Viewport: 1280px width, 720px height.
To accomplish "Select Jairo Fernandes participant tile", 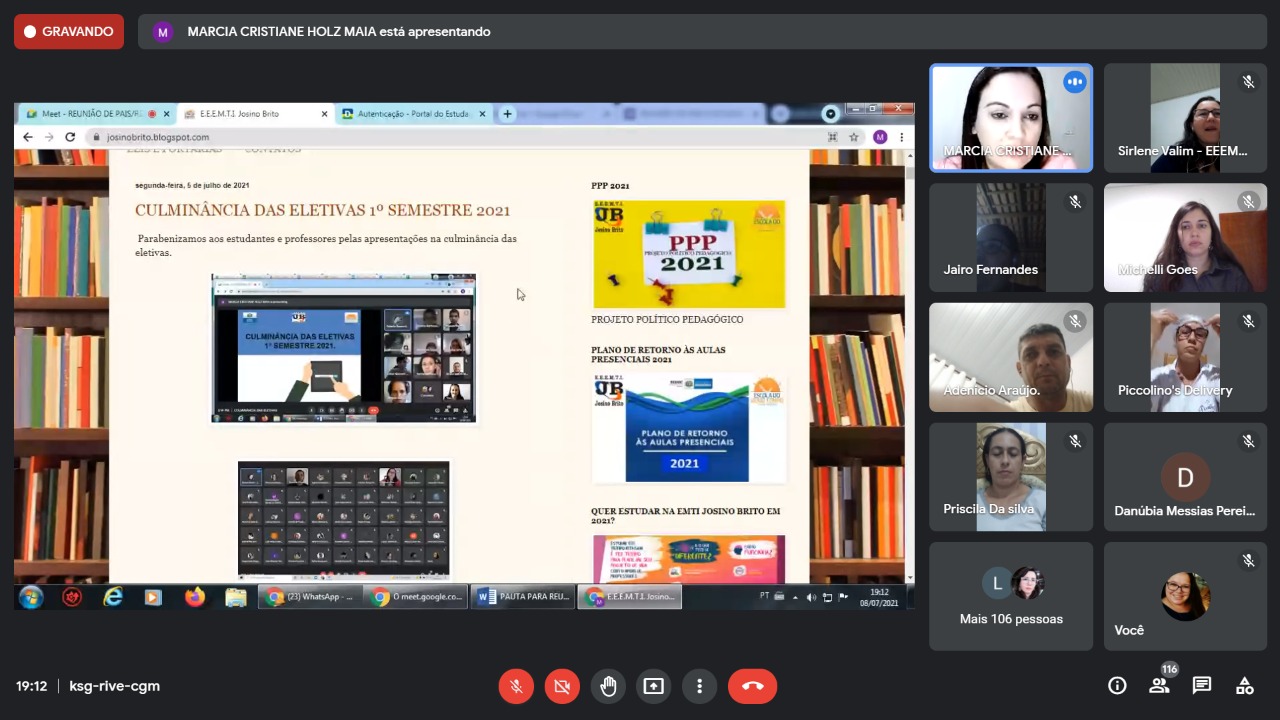I will 1011,237.
